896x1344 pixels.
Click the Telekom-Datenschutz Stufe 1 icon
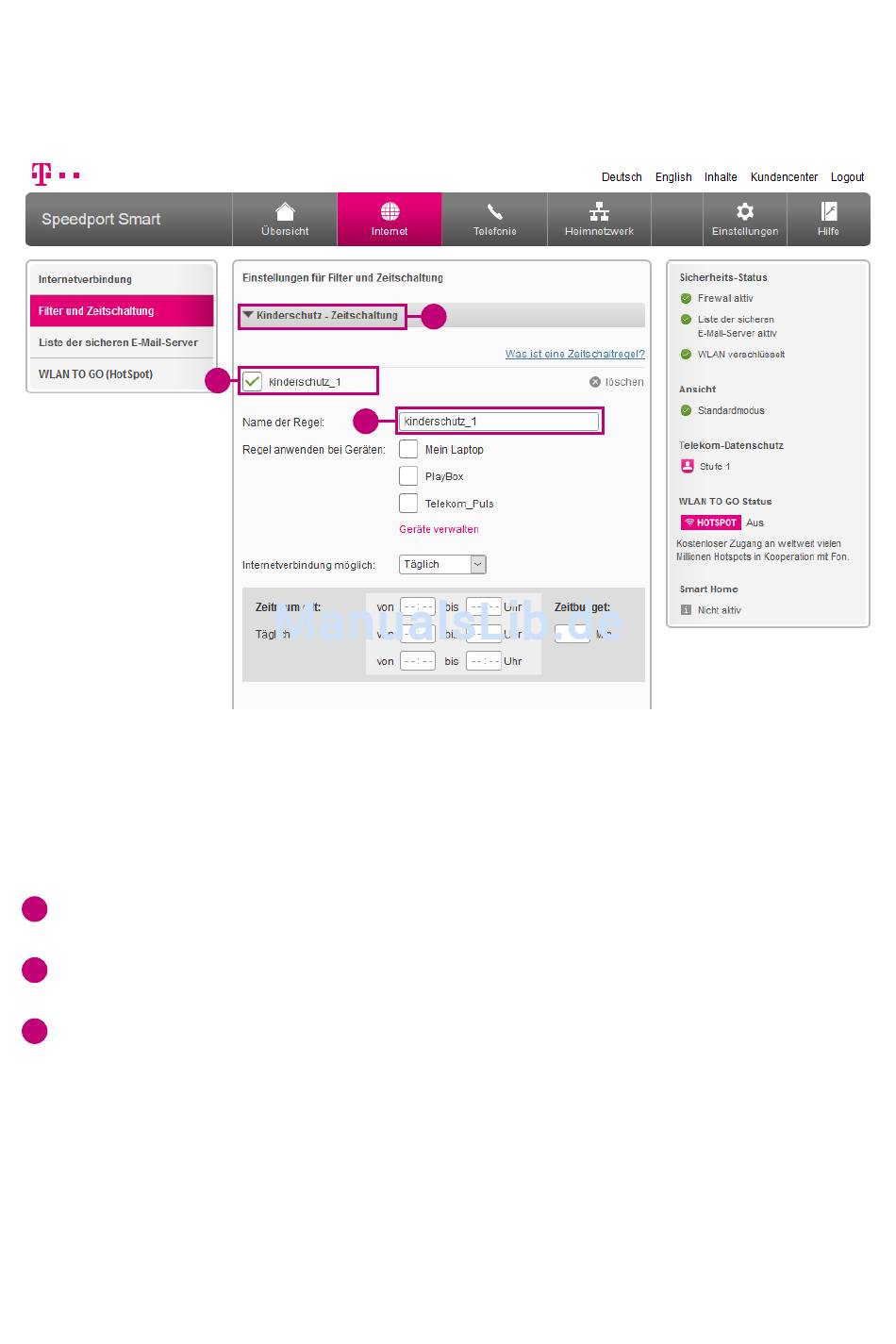coord(687,466)
